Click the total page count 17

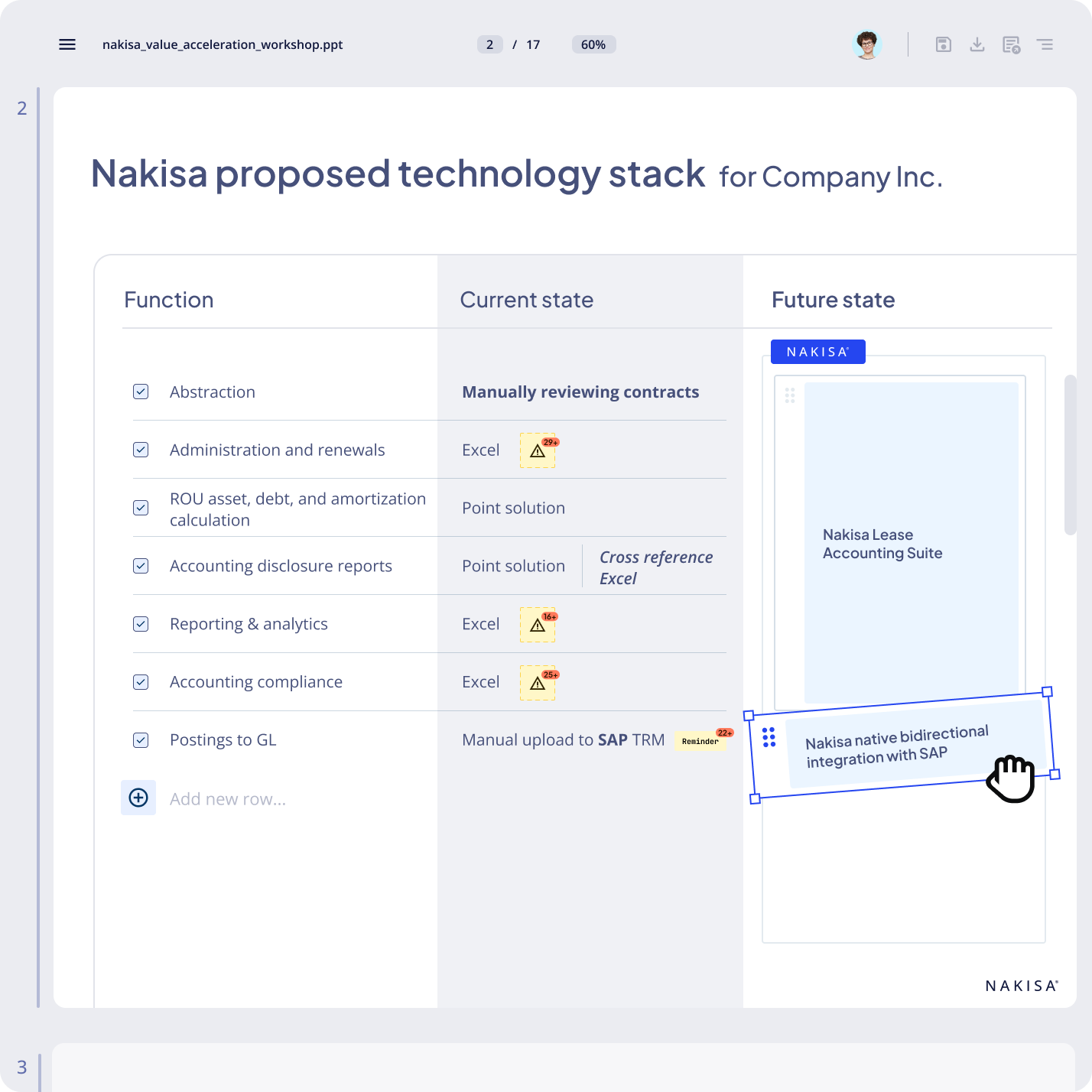pos(533,44)
